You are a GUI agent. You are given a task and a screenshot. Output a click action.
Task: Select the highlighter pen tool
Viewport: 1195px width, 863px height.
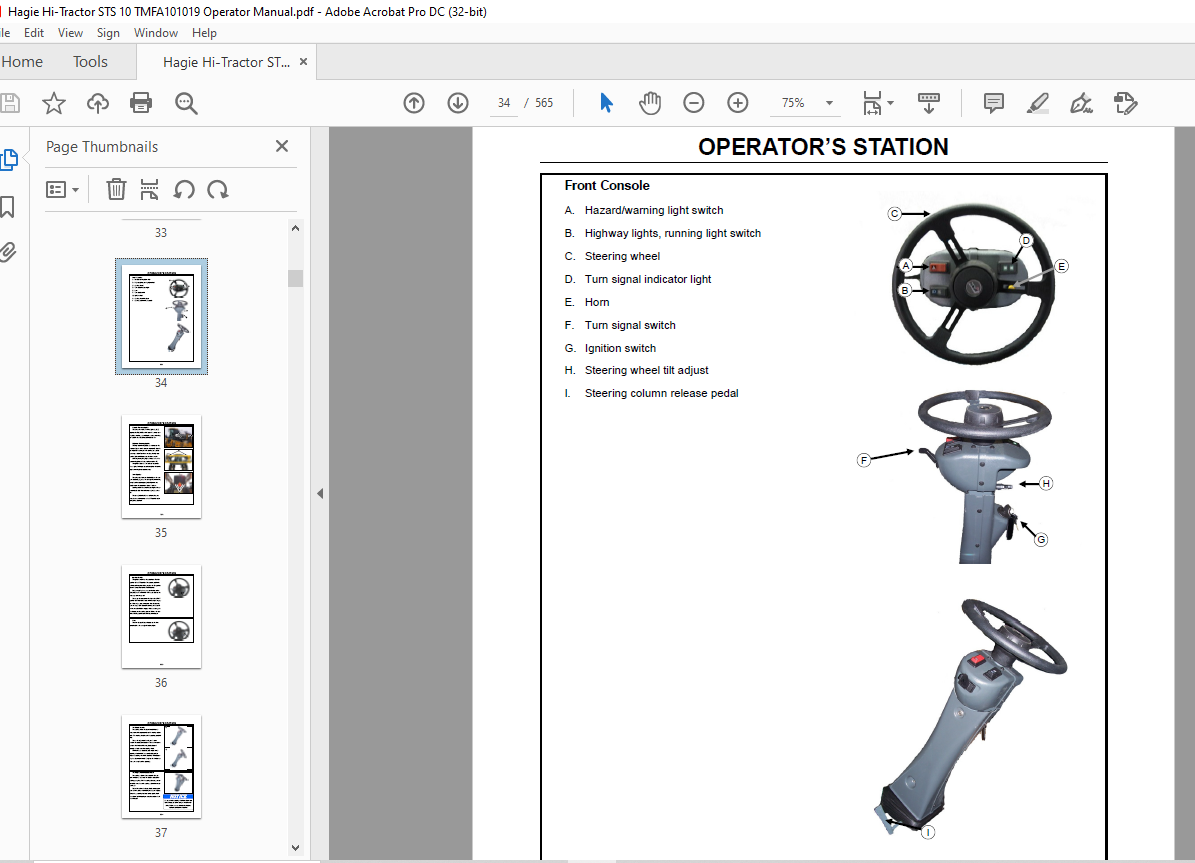point(1038,103)
